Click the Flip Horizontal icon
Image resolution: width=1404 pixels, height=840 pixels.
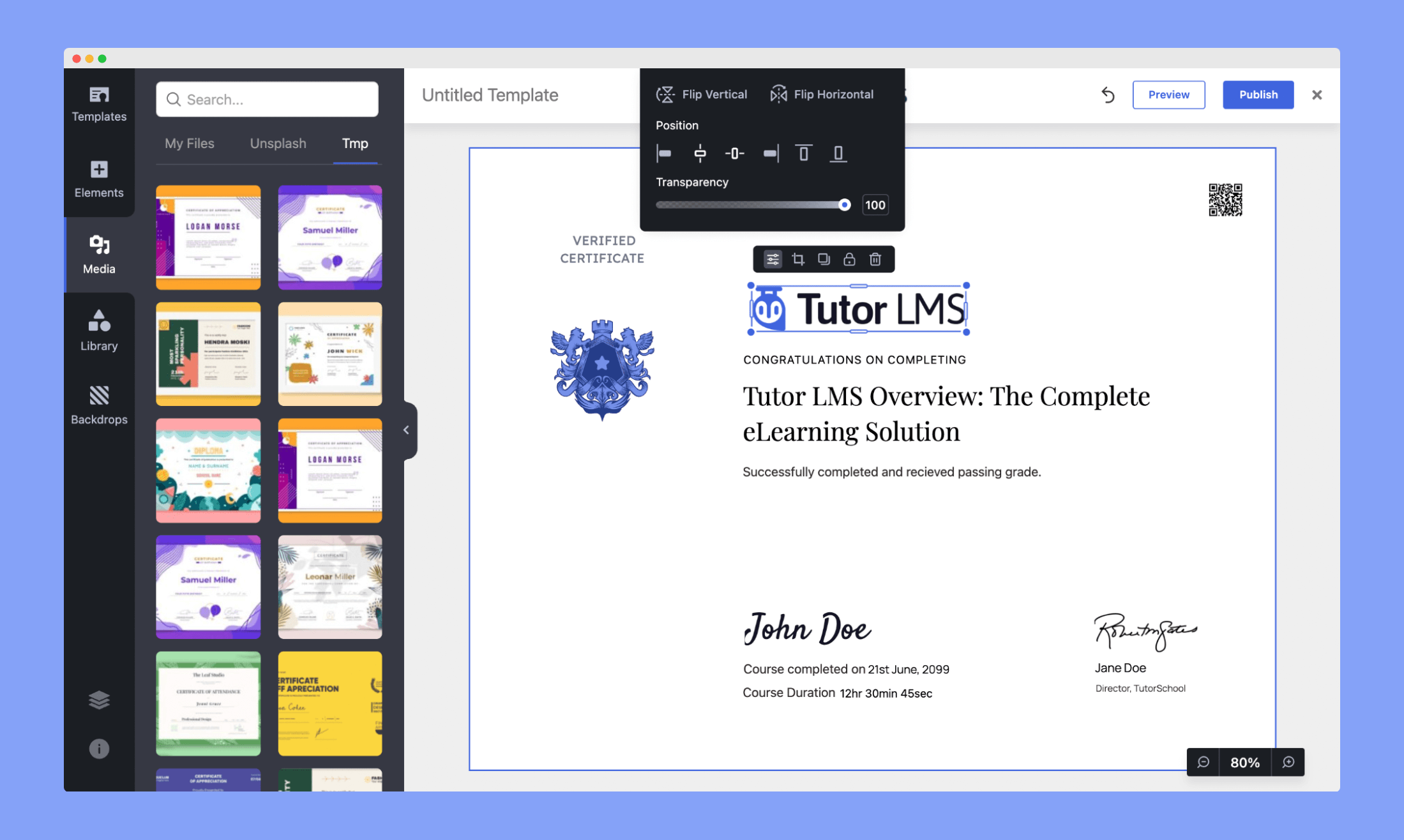coord(779,94)
